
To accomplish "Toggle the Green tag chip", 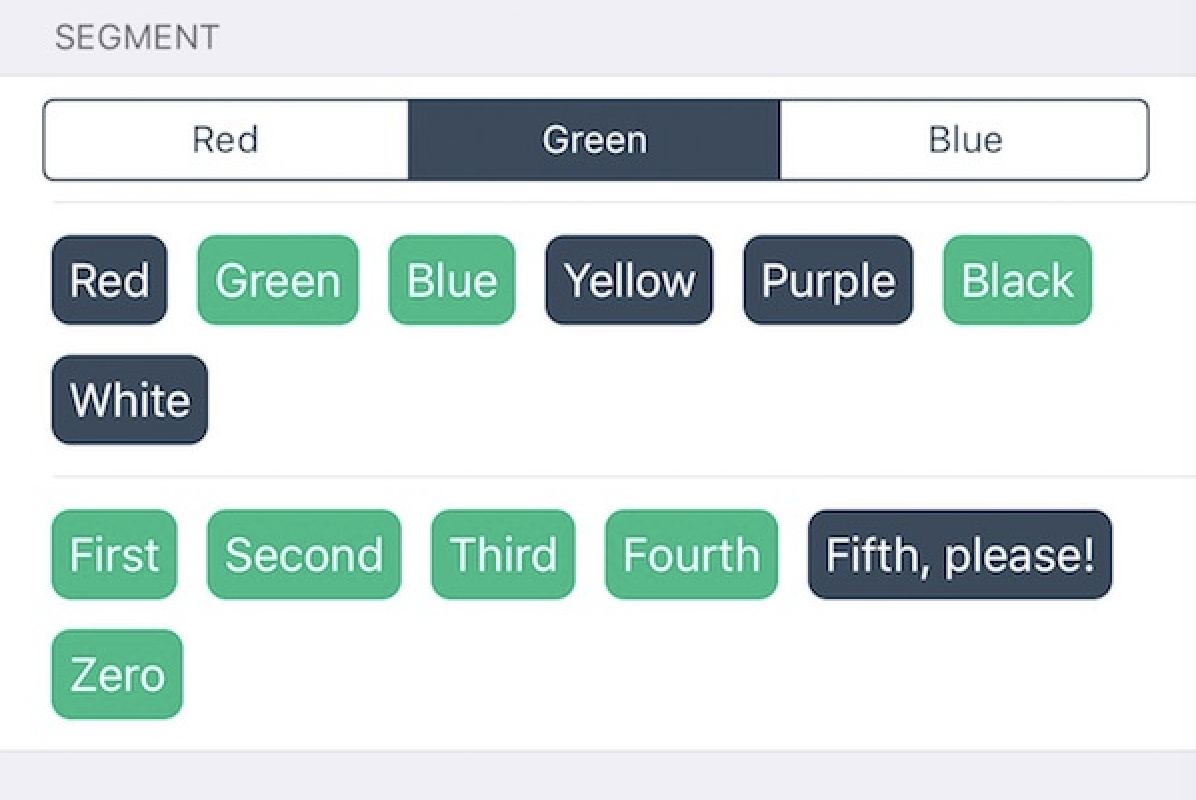I will pyautogui.click(x=278, y=280).
